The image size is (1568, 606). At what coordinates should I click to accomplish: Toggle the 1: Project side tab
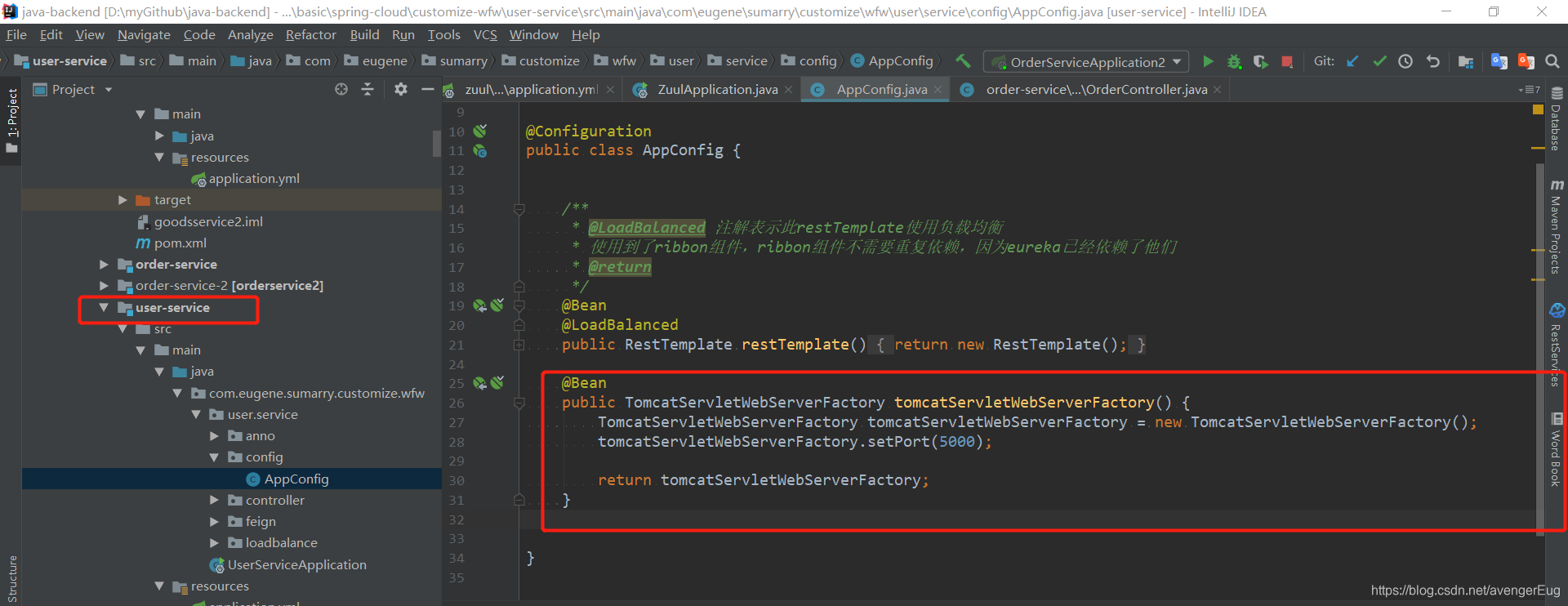(11, 120)
